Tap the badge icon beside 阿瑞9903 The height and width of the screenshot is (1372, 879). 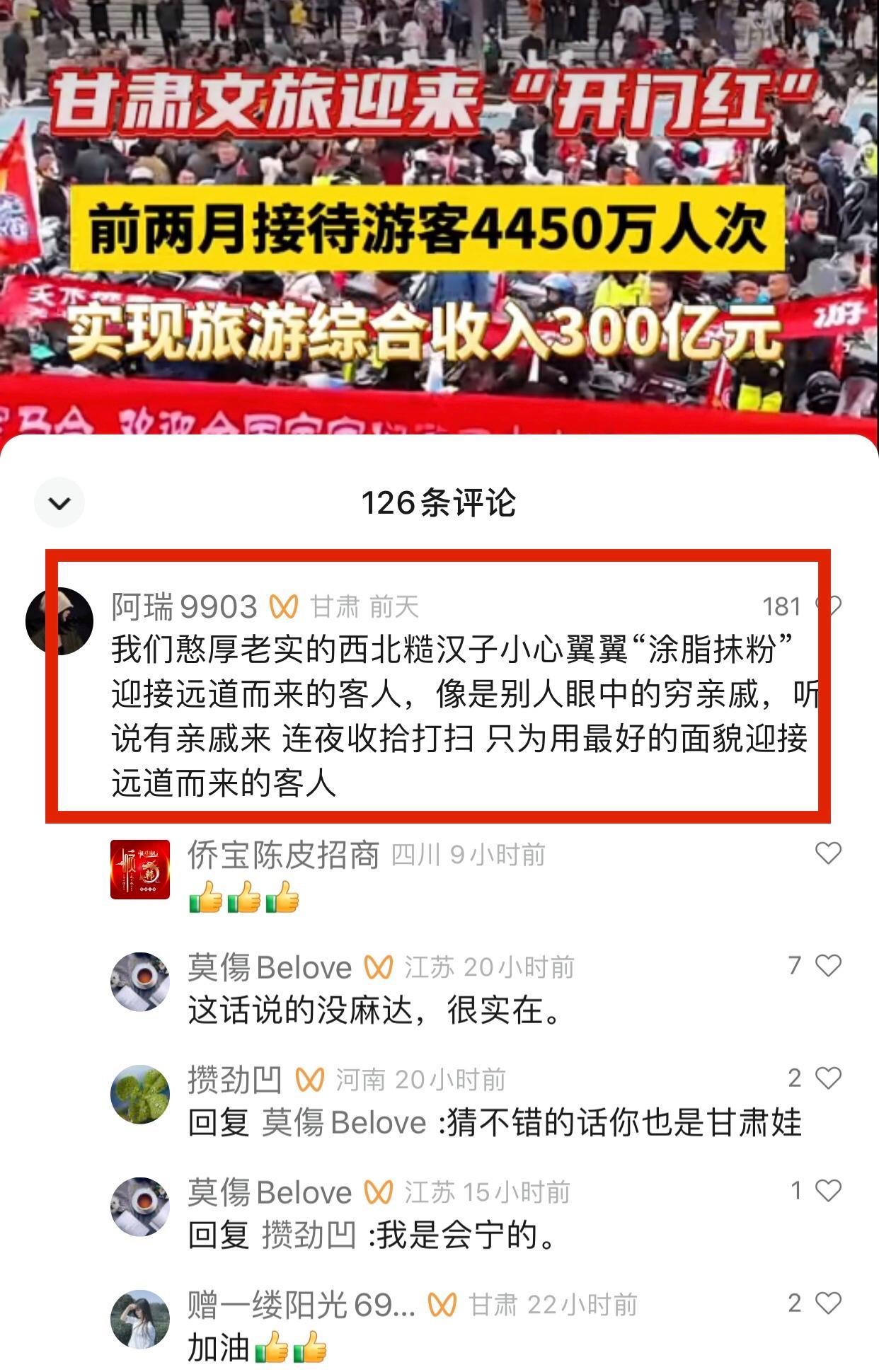pos(283,606)
